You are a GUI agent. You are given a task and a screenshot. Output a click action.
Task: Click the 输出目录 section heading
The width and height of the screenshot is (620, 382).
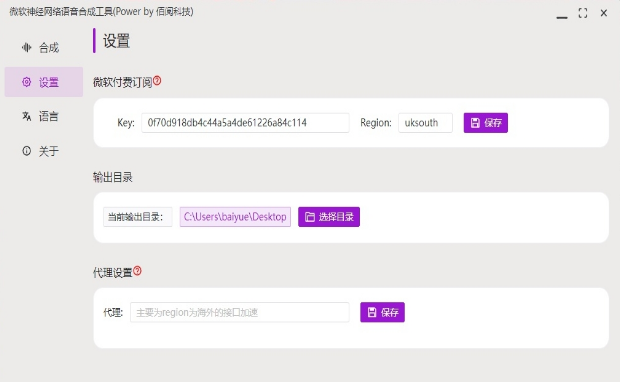113,177
